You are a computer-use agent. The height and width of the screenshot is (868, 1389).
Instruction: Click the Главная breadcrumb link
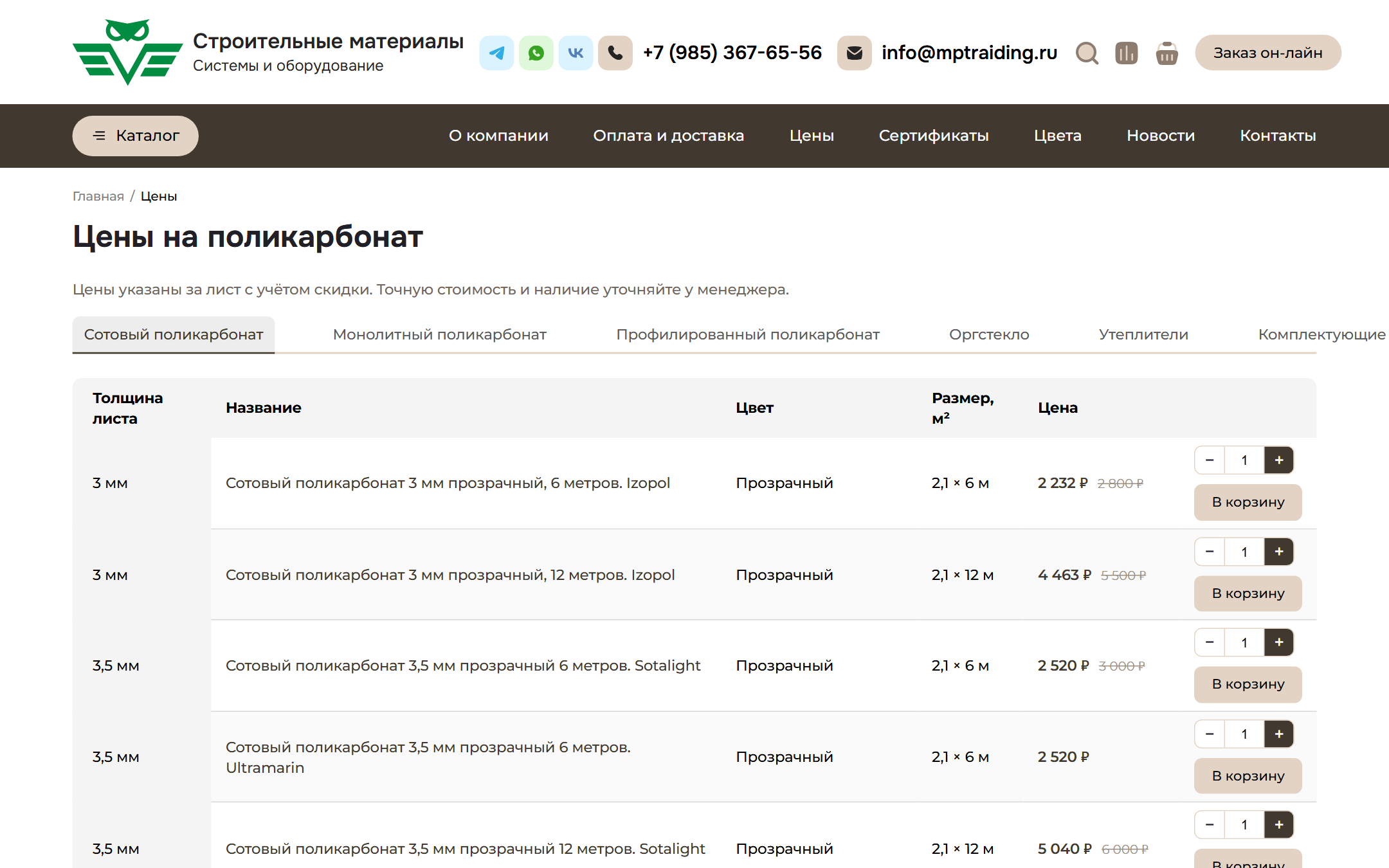[x=98, y=196]
